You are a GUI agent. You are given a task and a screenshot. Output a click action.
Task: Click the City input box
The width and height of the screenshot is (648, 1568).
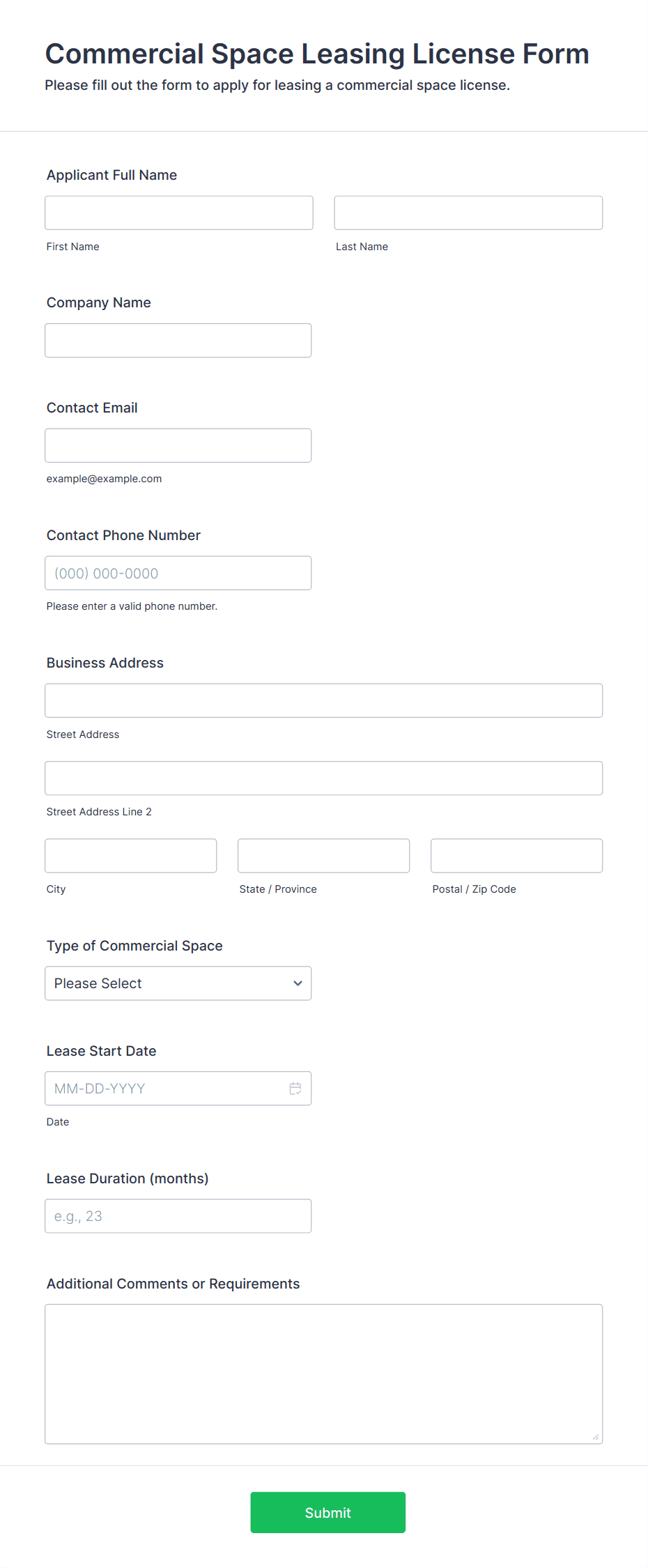130,856
